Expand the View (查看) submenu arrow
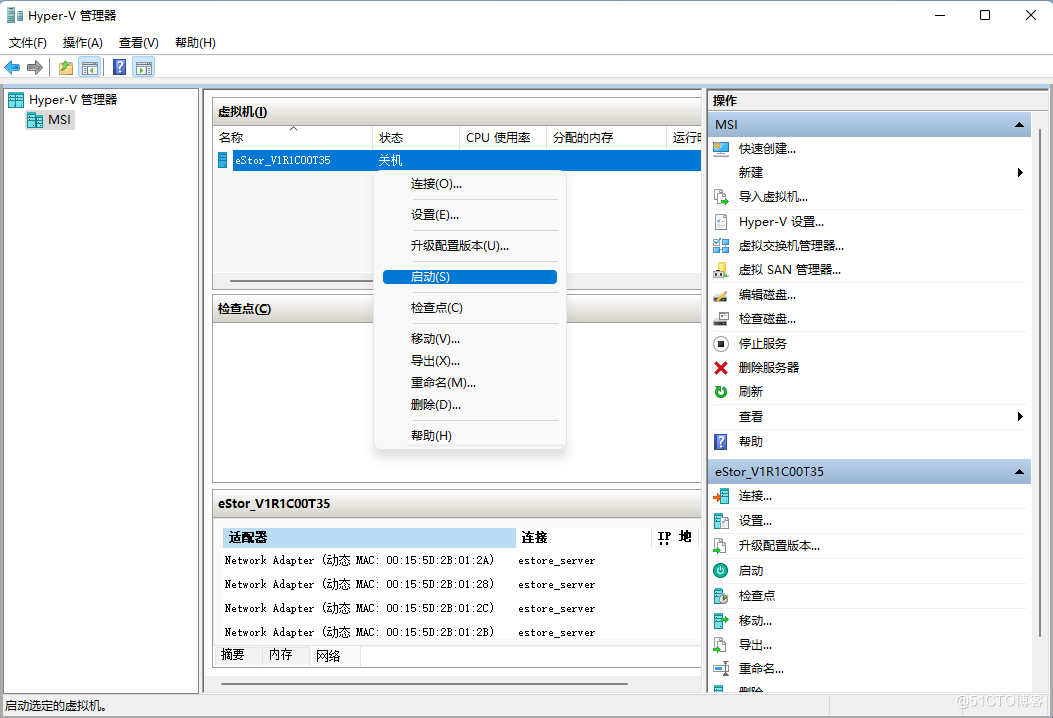This screenshot has width=1053, height=718. tap(1020, 417)
